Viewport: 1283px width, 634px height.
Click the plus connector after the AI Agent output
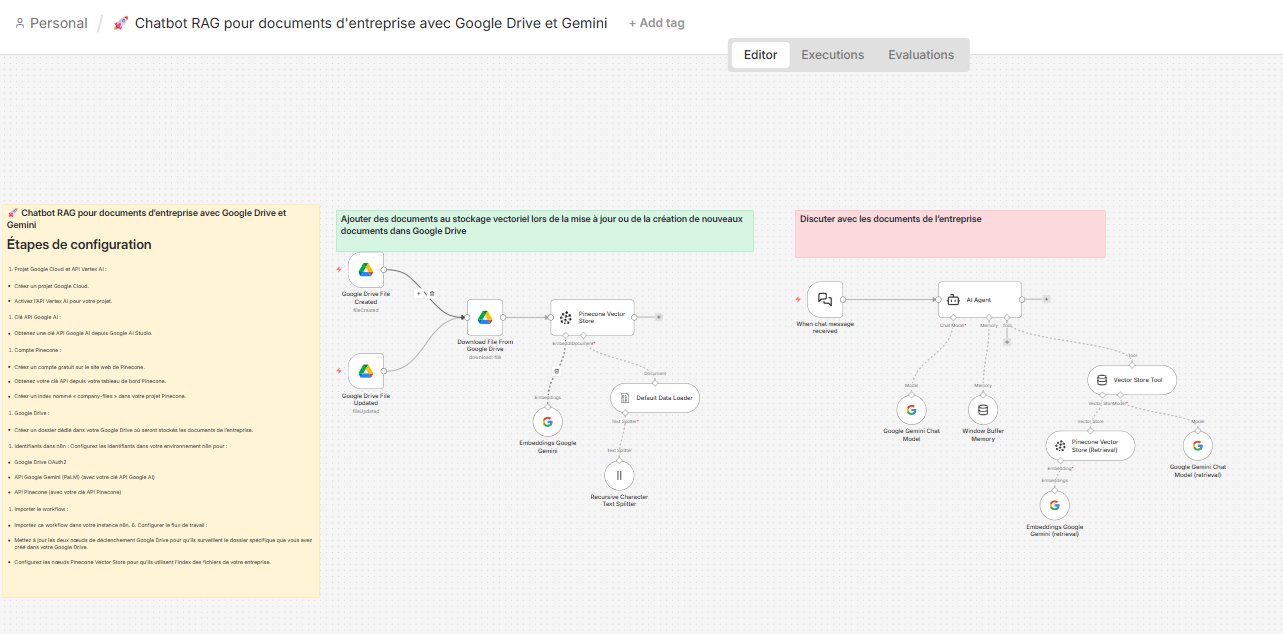pos(1046,298)
